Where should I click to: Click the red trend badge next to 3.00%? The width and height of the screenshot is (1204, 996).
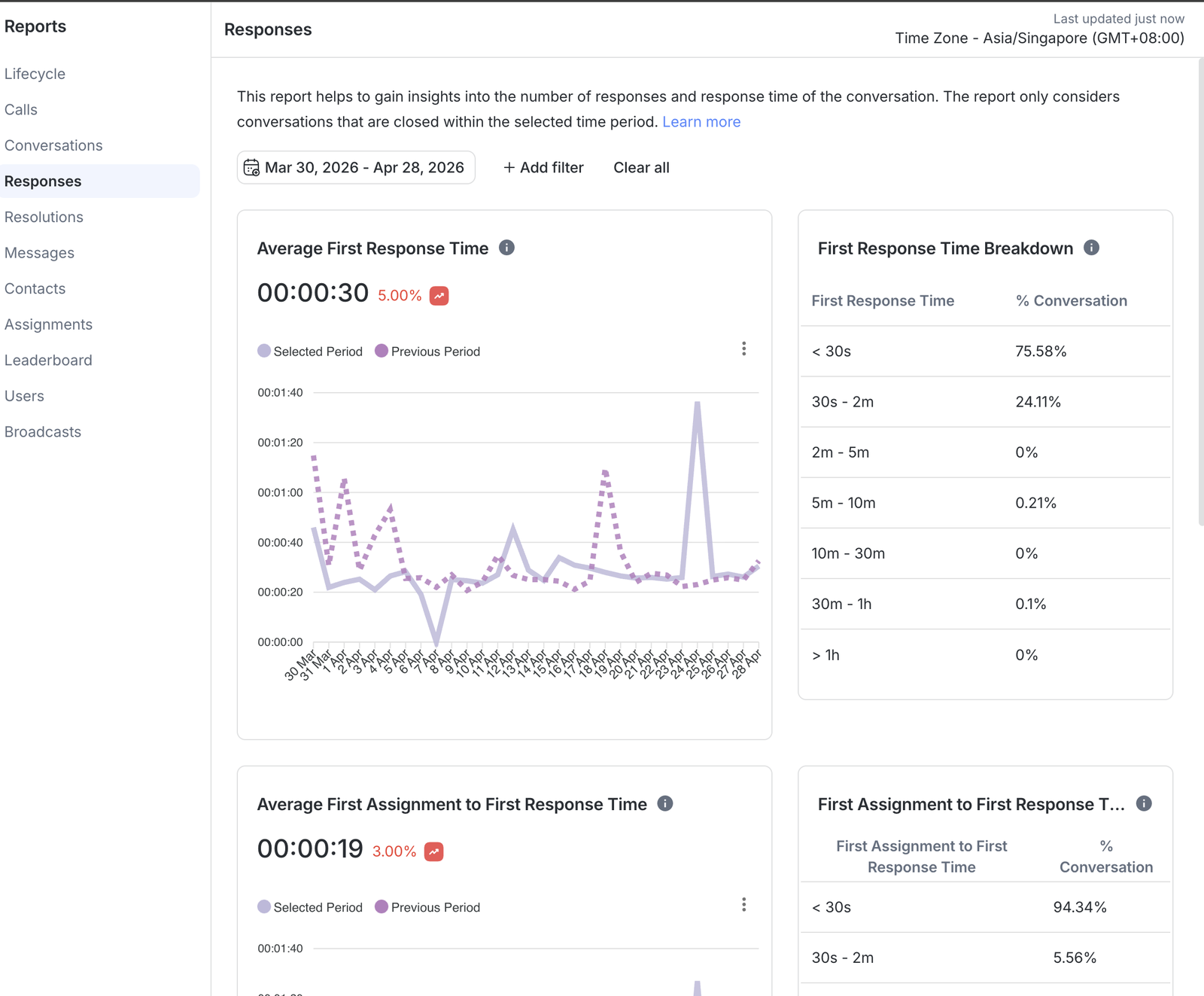click(434, 851)
